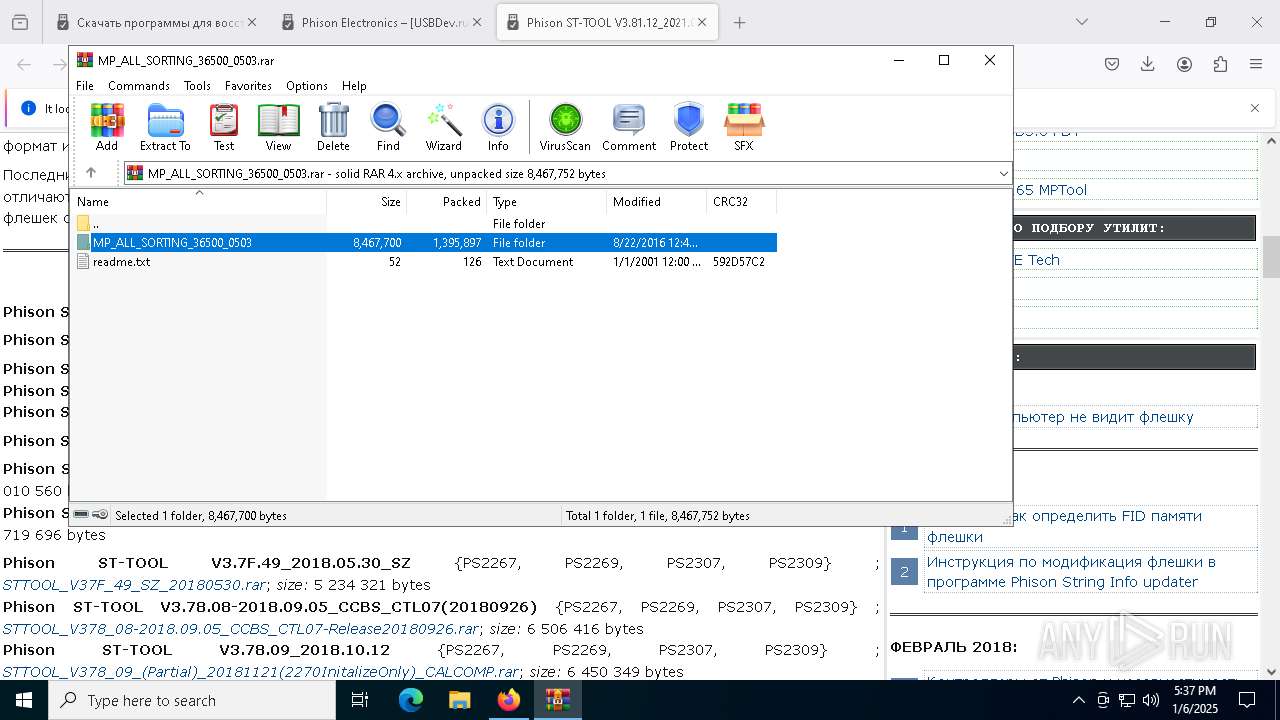Open STTOOL_V378_09 CALCOMP rar link
This screenshot has width=1280, height=720.
coord(261,672)
